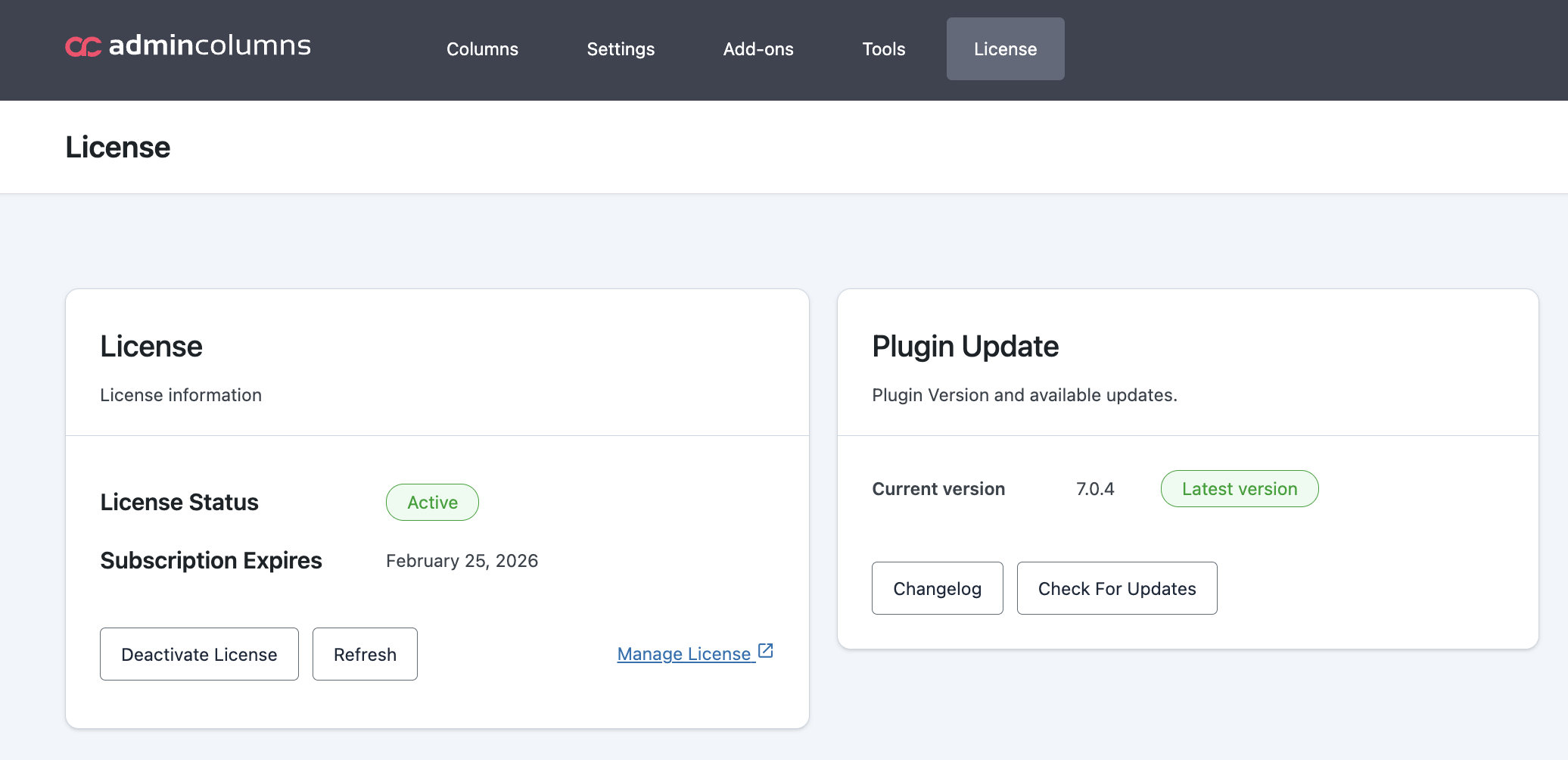Click the Subscription Expires label
The width and height of the screenshot is (1568, 760).
211,560
